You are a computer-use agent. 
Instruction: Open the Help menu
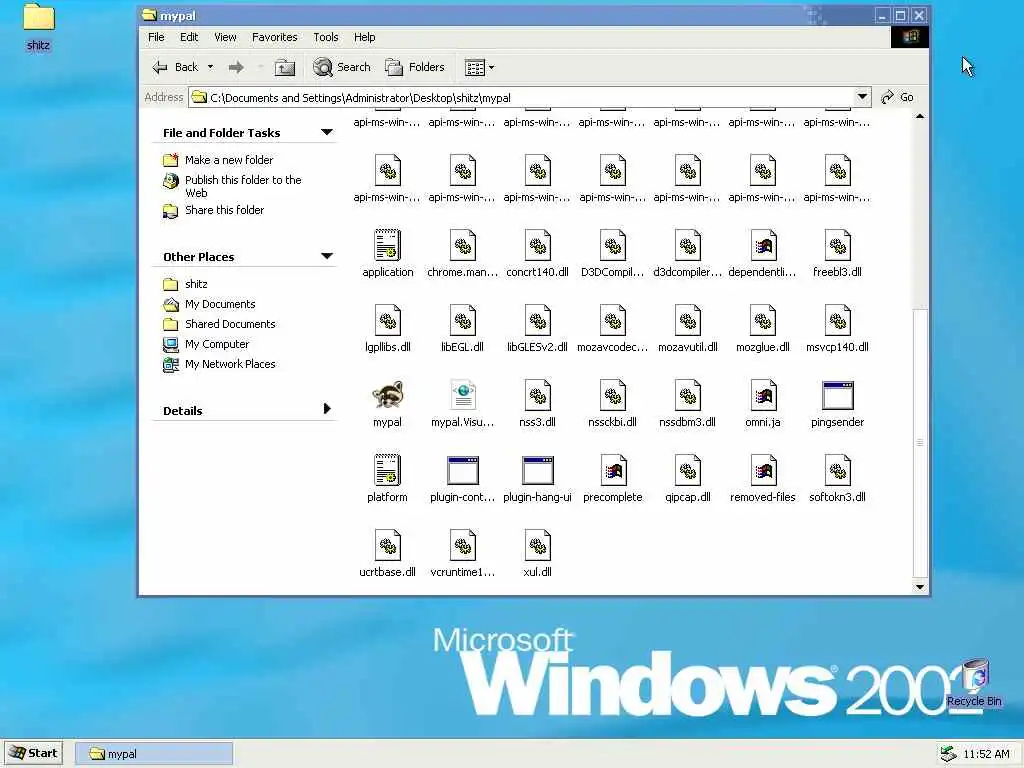(x=364, y=37)
